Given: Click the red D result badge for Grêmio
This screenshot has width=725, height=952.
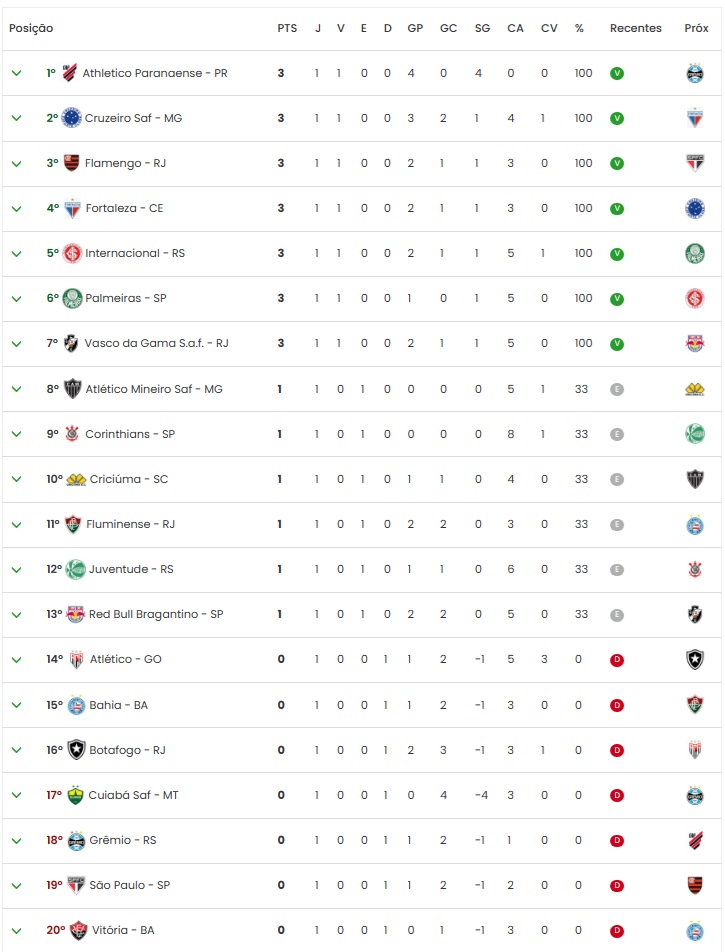Looking at the screenshot, I should (617, 840).
